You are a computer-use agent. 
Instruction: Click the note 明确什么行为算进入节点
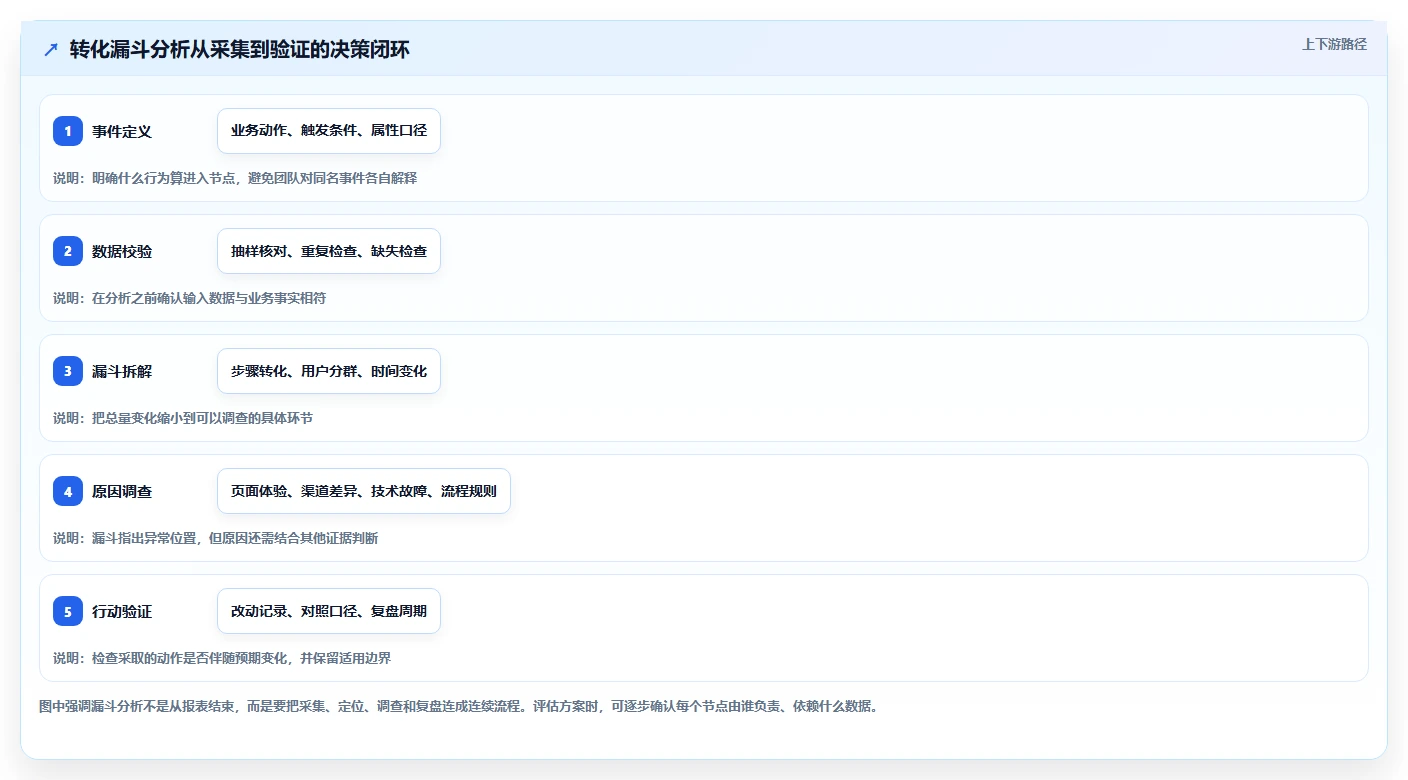(x=235, y=178)
